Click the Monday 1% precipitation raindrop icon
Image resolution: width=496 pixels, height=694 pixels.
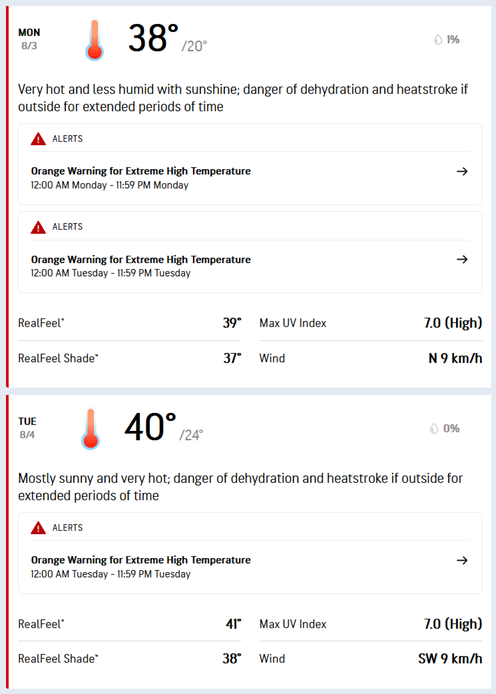click(x=438, y=40)
